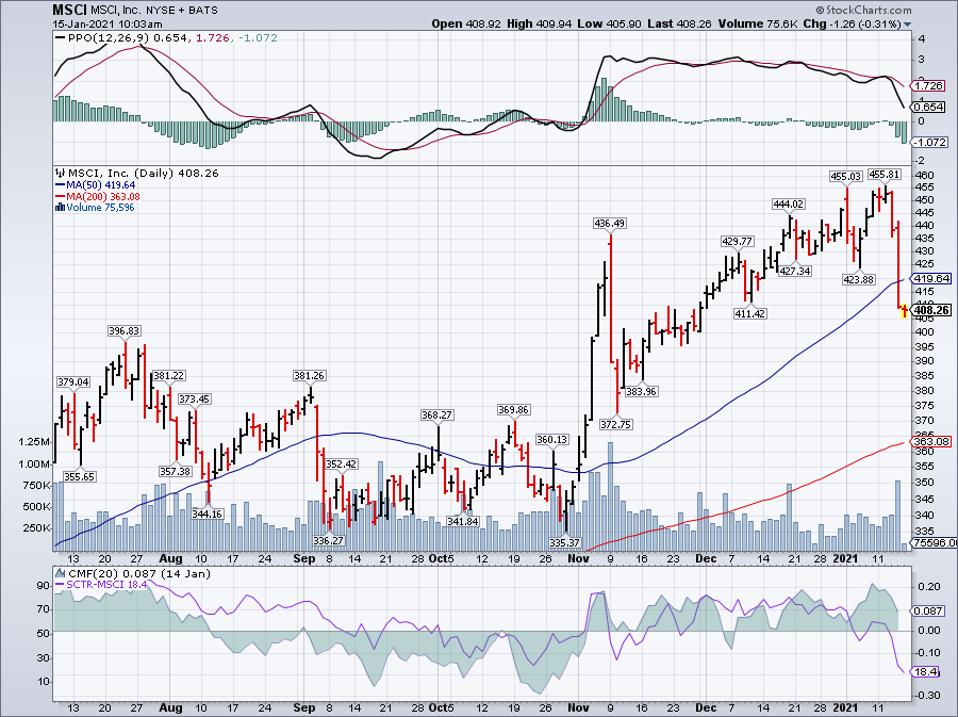Click the 455.03 high price label
Image resolution: width=958 pixels, height=717 pixels.
pyautogui.click(x=845, y=177)
